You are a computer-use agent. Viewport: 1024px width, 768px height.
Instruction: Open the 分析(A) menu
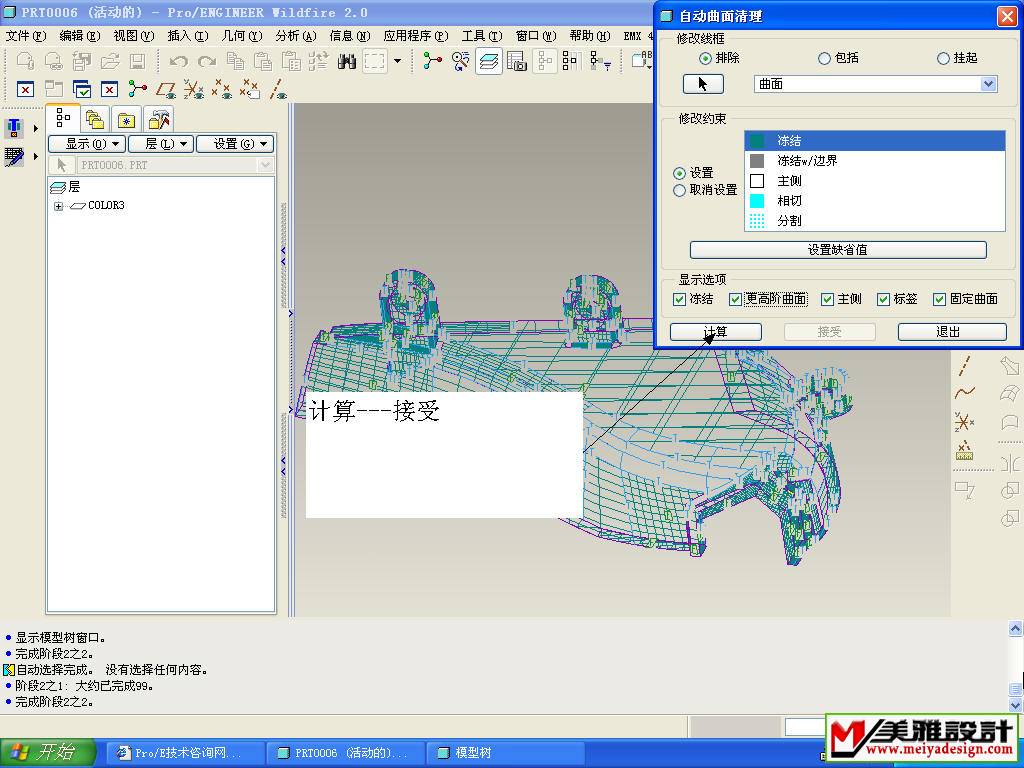(296, 36)
